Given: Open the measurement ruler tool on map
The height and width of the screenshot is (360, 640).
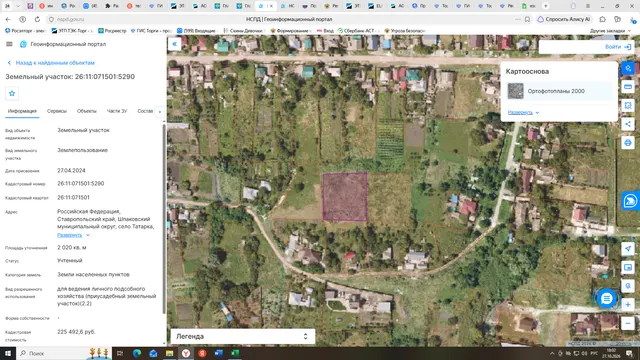Looking at the screenshot, I should point(628,87).
